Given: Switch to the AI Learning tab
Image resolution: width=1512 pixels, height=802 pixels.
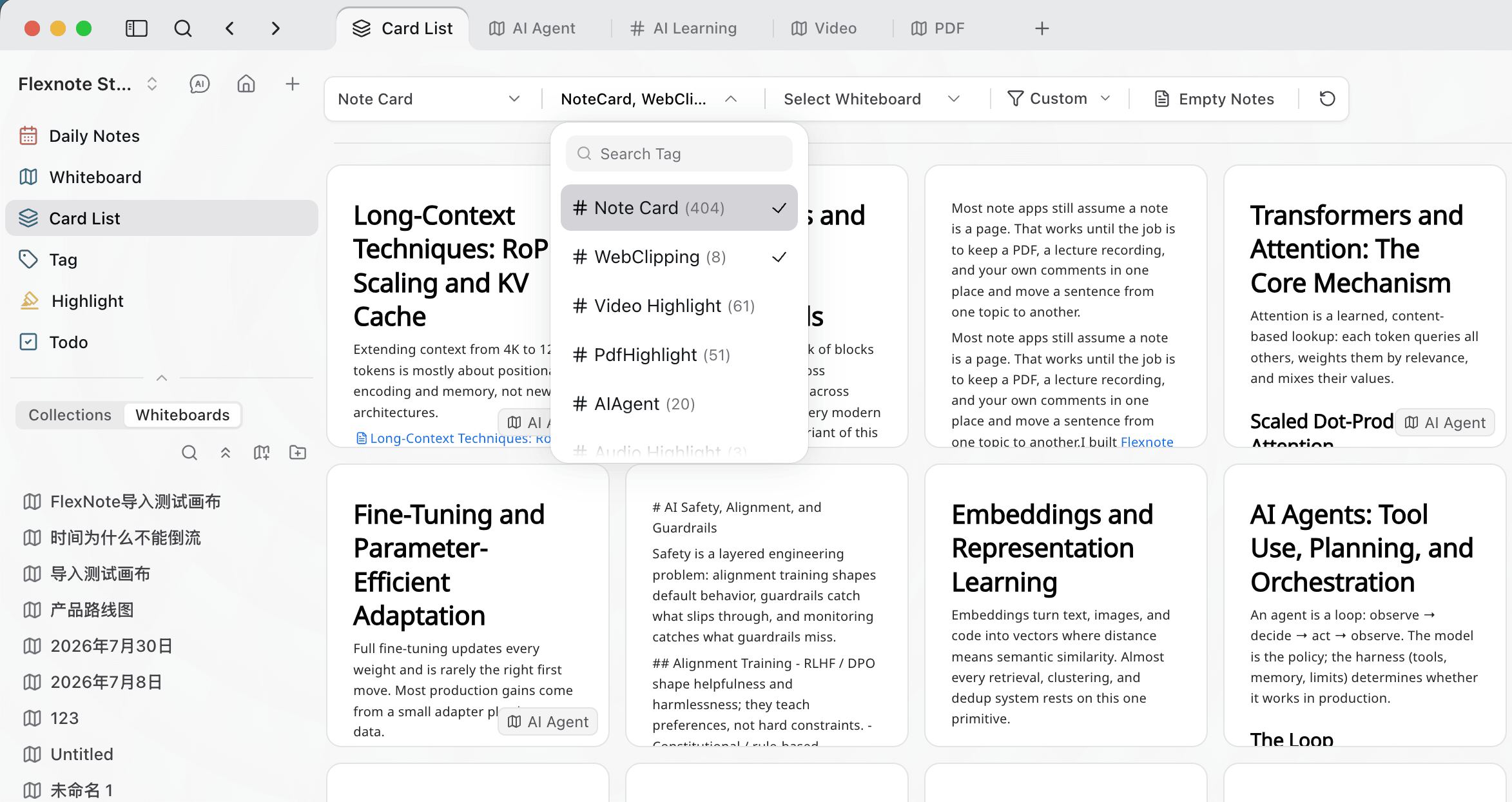Looking at the screenshot, I should coord(683,28).
